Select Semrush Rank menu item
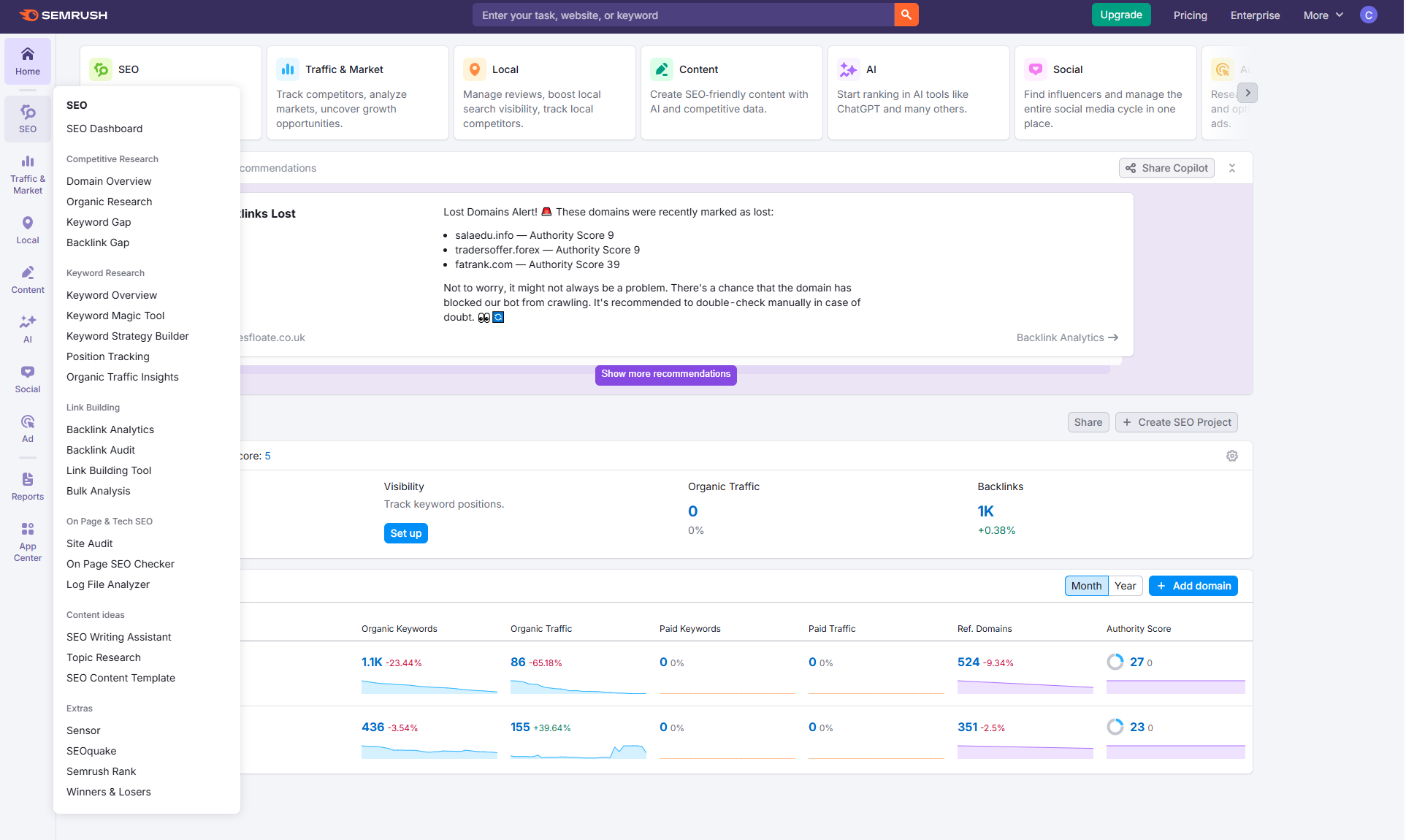The height and width of the screenshot is (840, 1406). [102, 771]
